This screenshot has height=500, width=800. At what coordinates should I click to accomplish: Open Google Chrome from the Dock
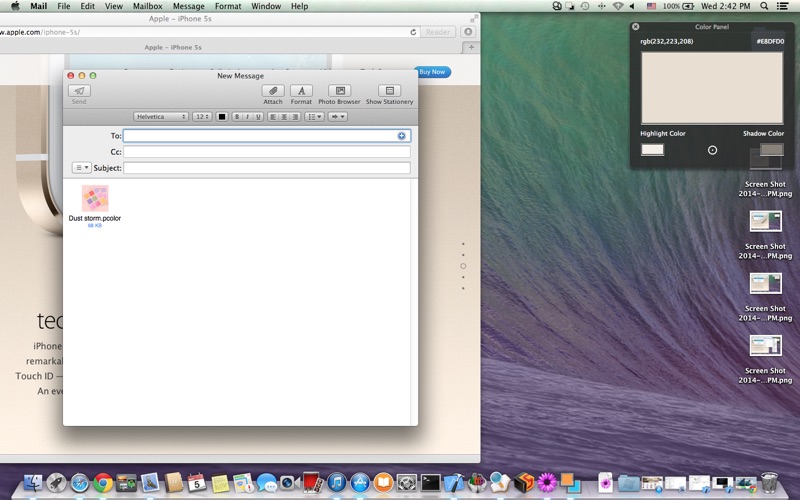(x=103, y=483)
